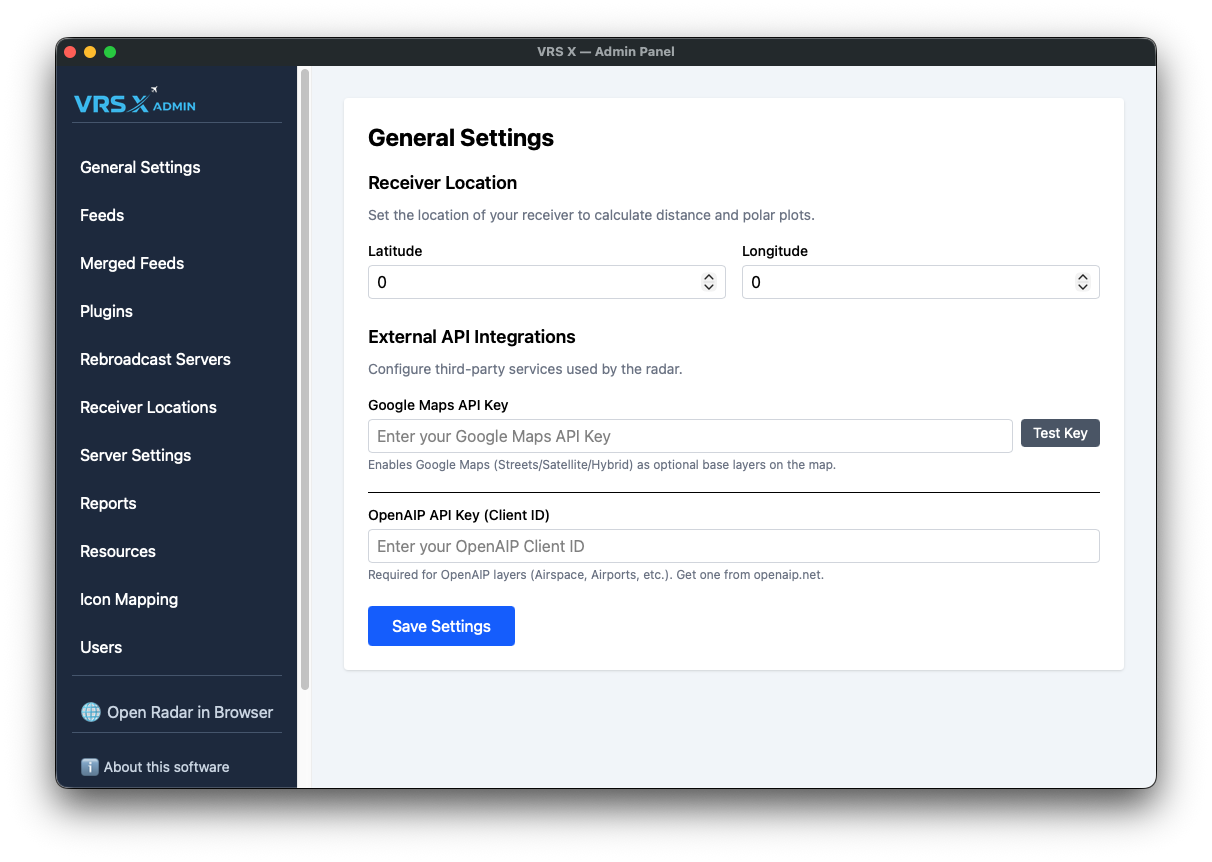
Task: Go to the Users page
Action: (101, 647)
